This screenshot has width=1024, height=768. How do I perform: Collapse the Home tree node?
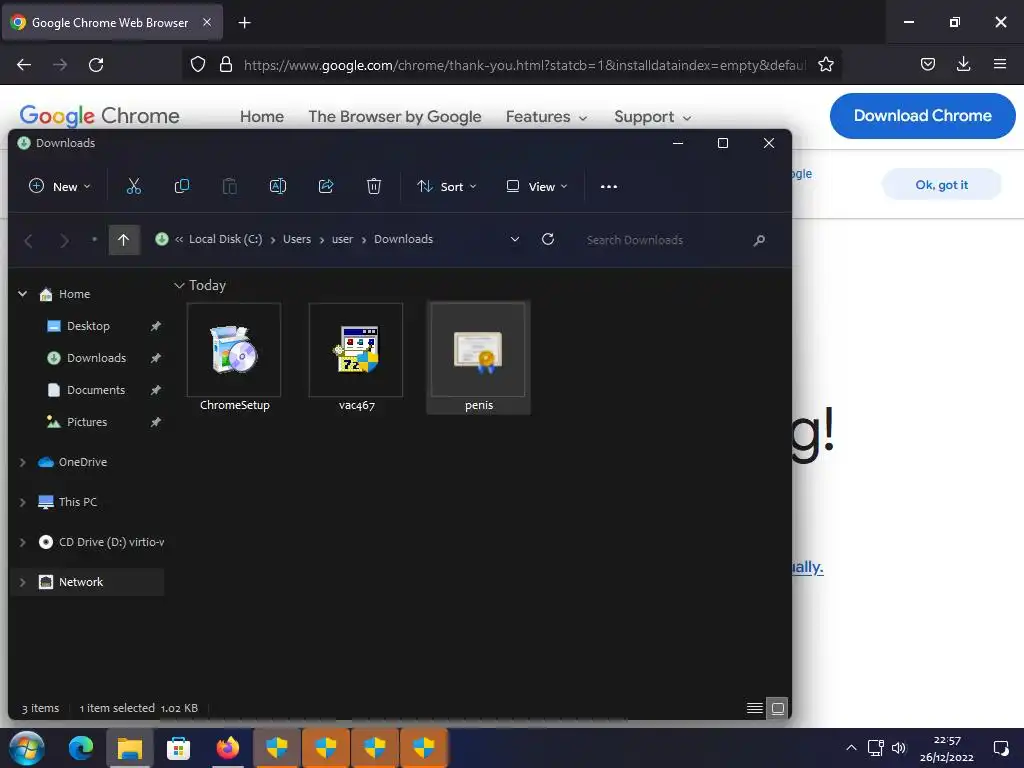tap(23, 294)
